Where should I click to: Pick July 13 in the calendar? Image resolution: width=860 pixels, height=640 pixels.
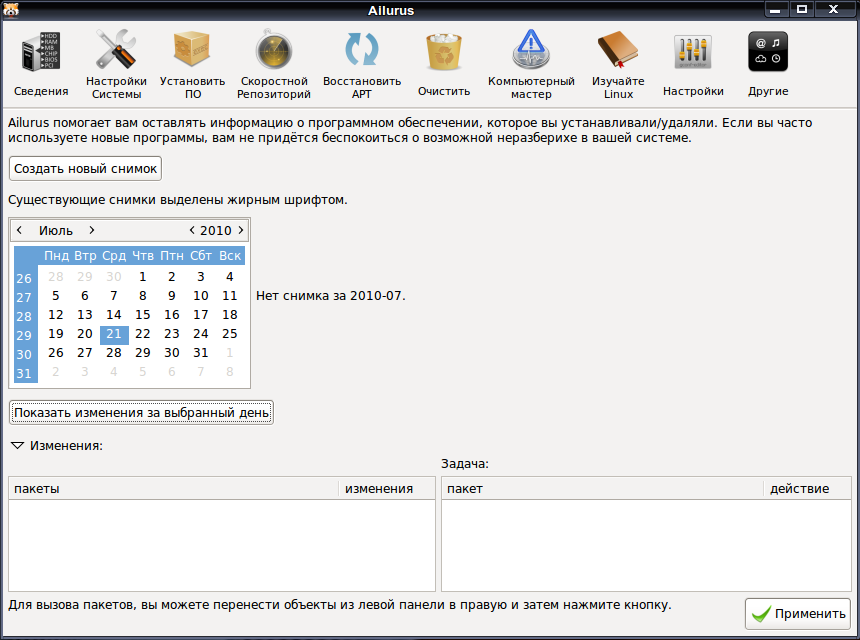click(84, 315)
